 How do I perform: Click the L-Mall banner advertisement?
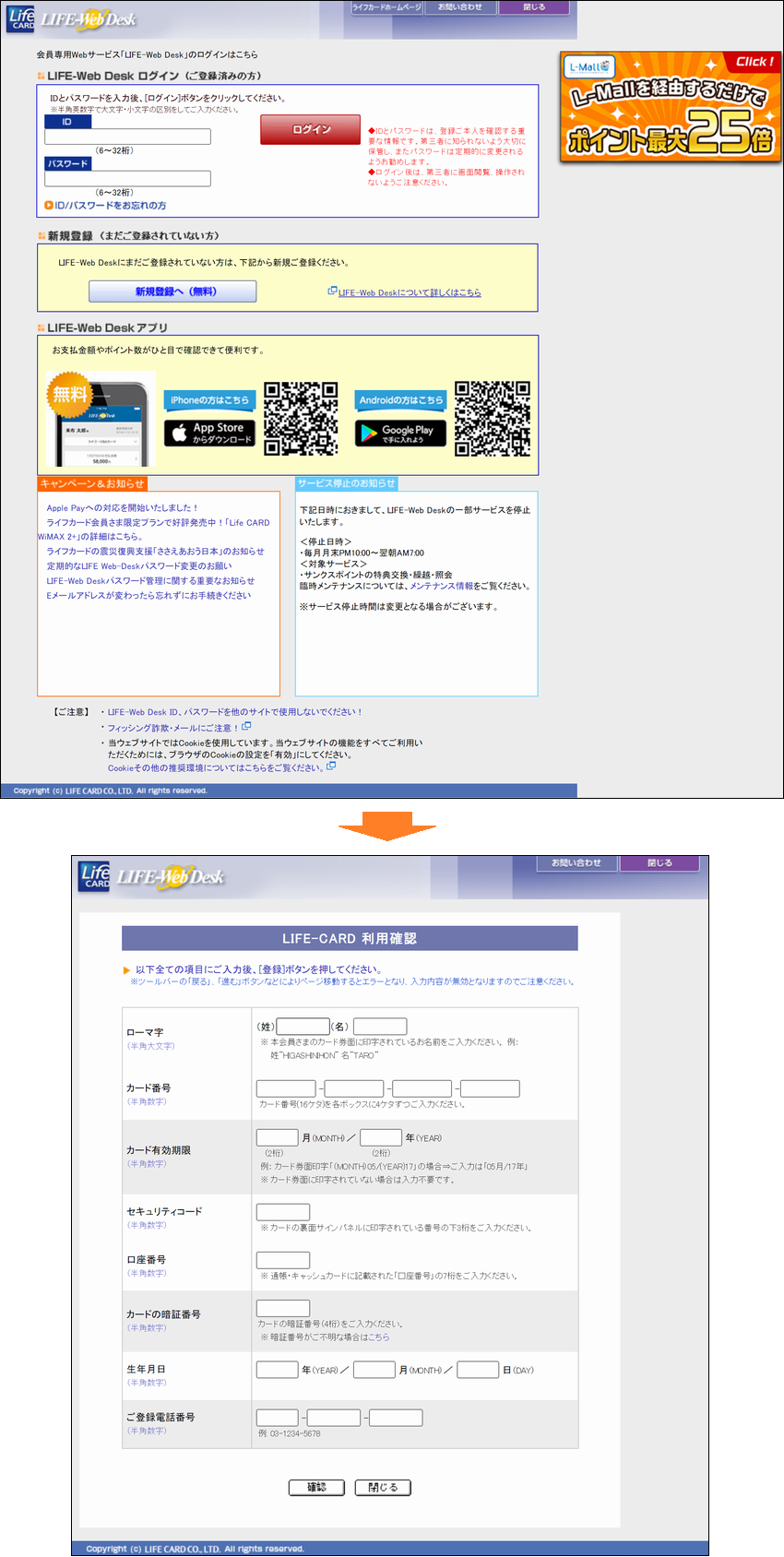pyautogui.click(x=670, y=107)
